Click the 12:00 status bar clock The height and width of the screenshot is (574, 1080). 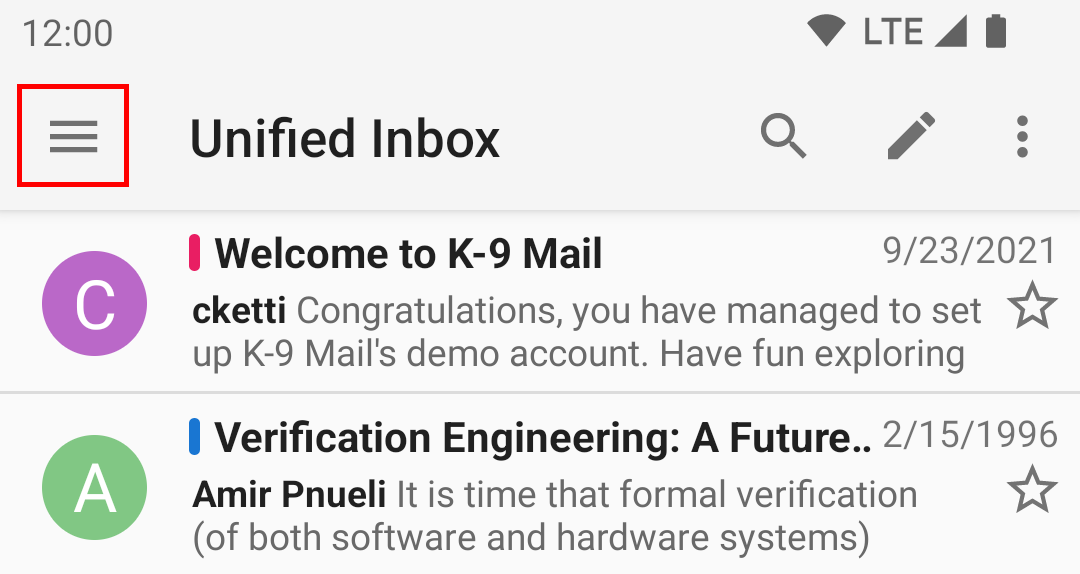(68, 33)
